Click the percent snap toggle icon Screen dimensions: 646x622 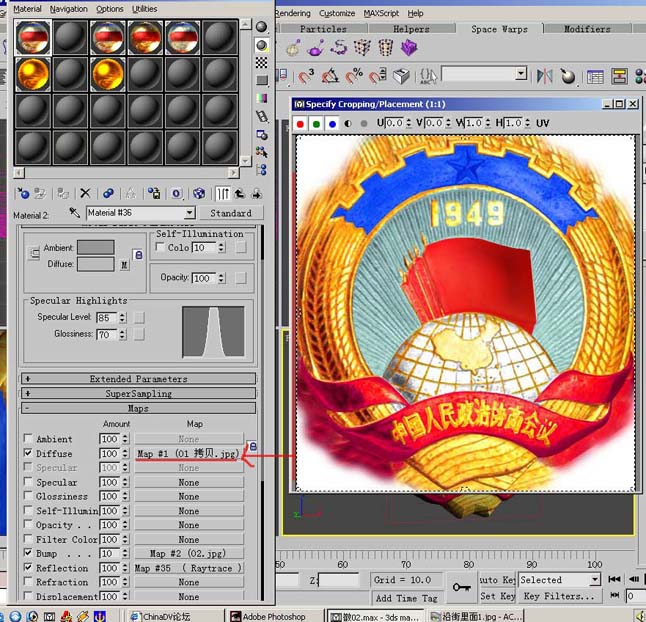pyautogui.click(x=354, y=76)
